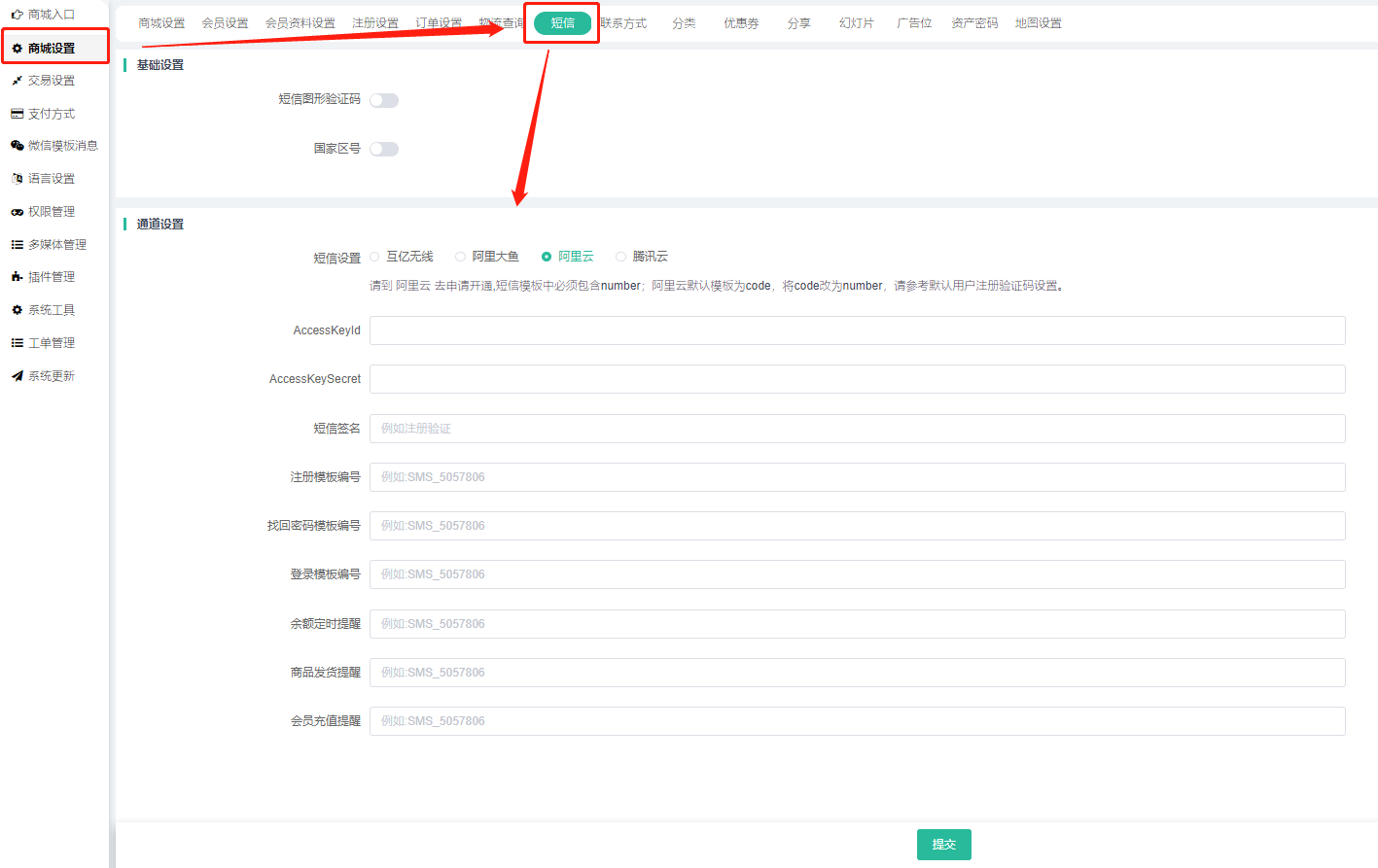Image resolution: width=1378 pixels, height=868 pixels.
Task: Focus the AccessKeySecret input field
Action: [858, 379]
